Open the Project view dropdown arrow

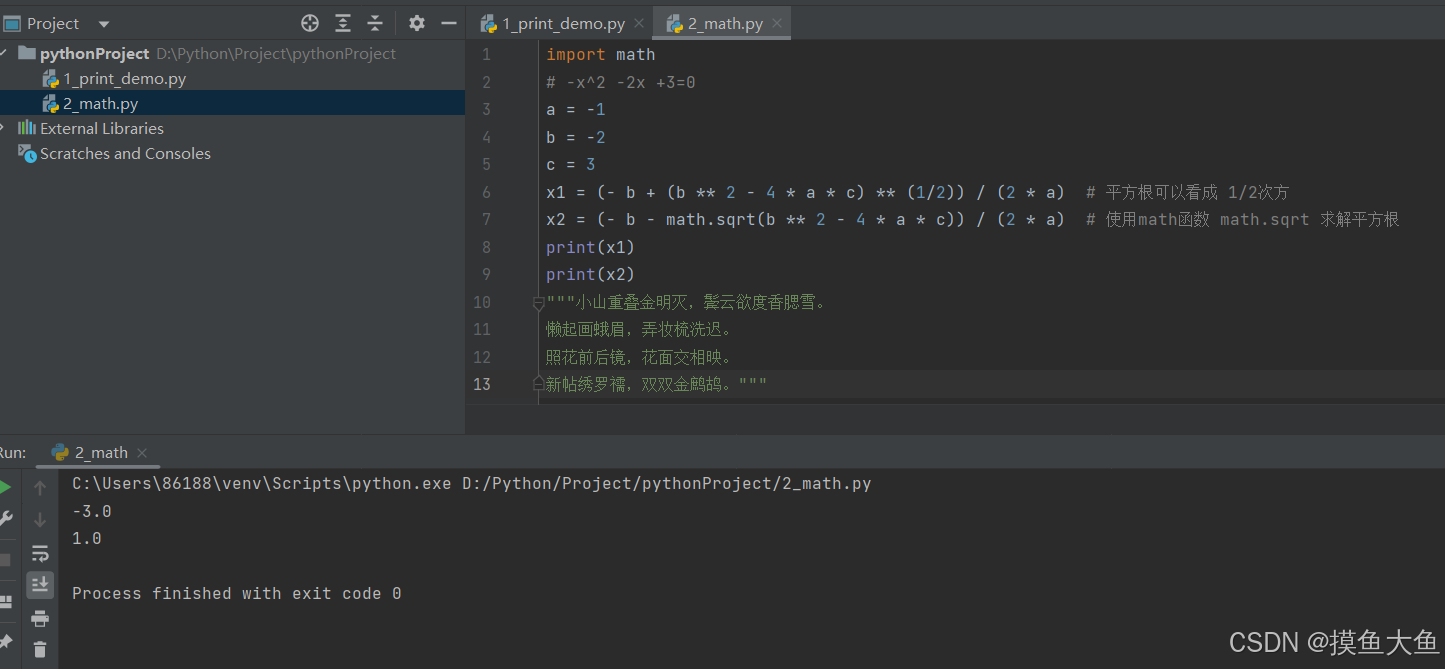coord(104,24)
